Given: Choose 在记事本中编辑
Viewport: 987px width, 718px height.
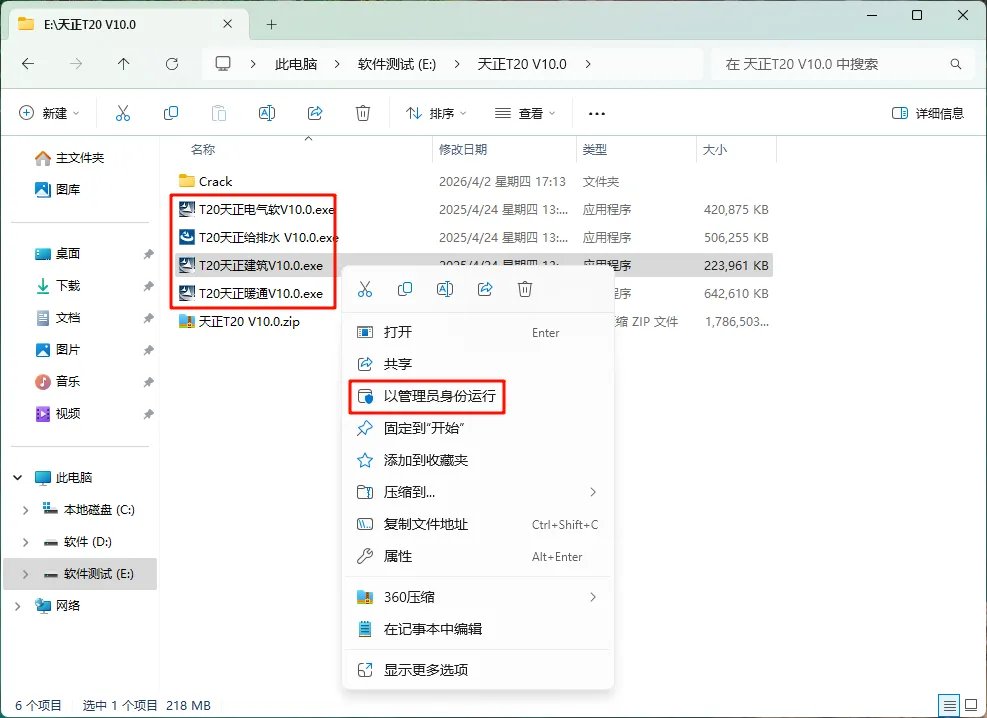Looking at the screenshot, I should [478, 629].
